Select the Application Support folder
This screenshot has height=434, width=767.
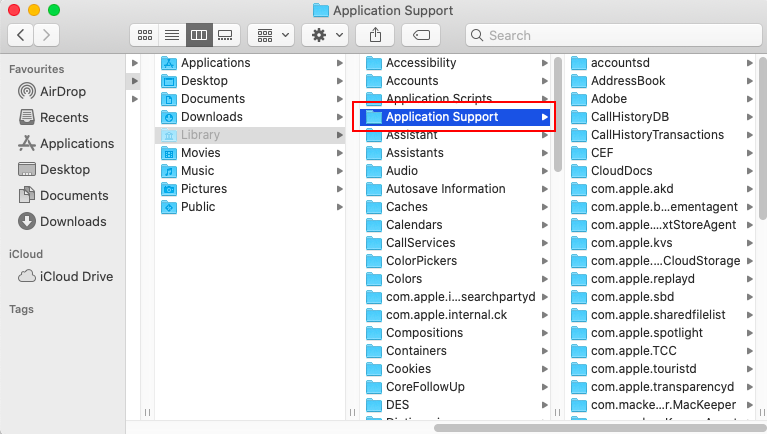tap(455, 117)
